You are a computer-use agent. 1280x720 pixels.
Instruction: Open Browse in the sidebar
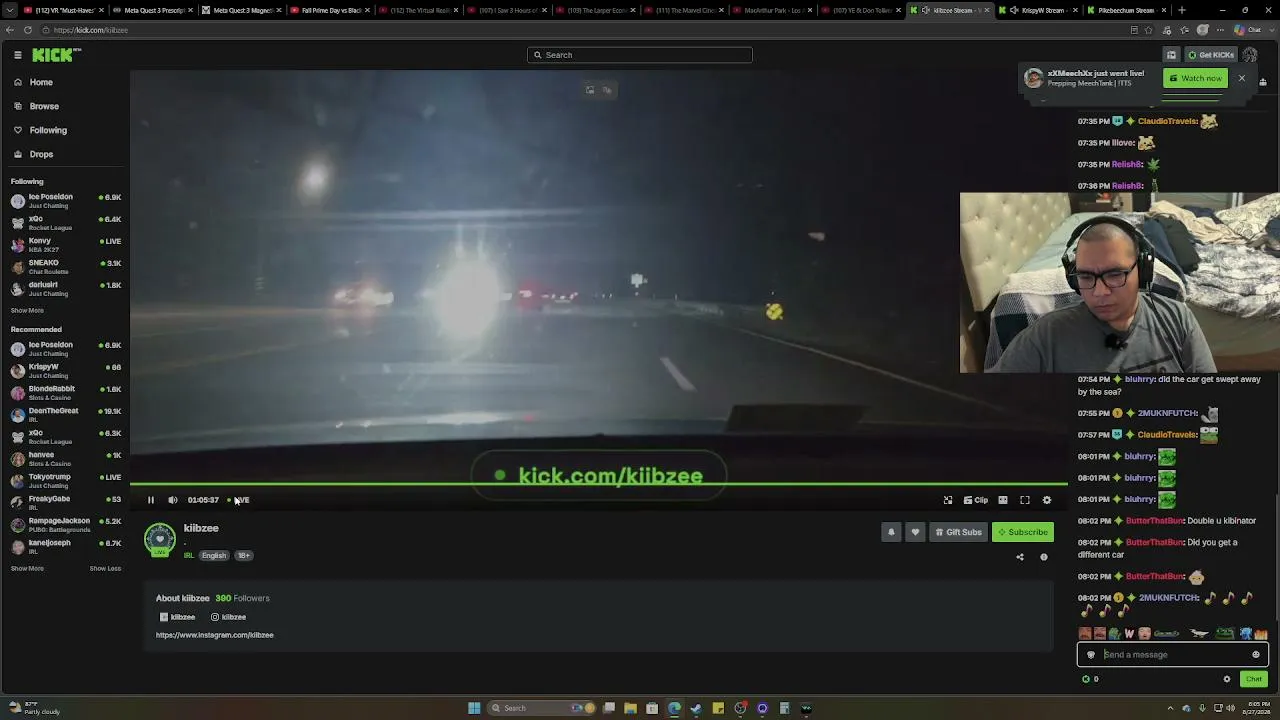point(44,106)
